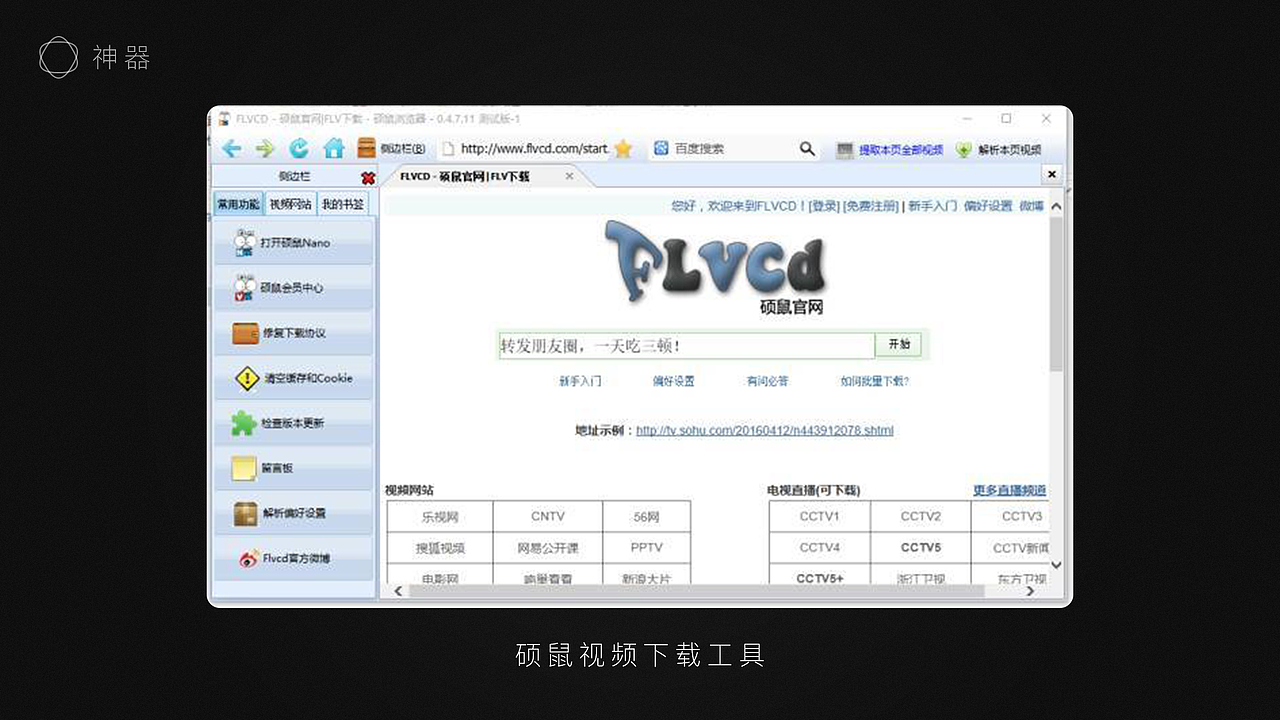Open the 我的书签 sidebar tab
The height and width of the screenshot is (720, 1280).
[343, 204]
